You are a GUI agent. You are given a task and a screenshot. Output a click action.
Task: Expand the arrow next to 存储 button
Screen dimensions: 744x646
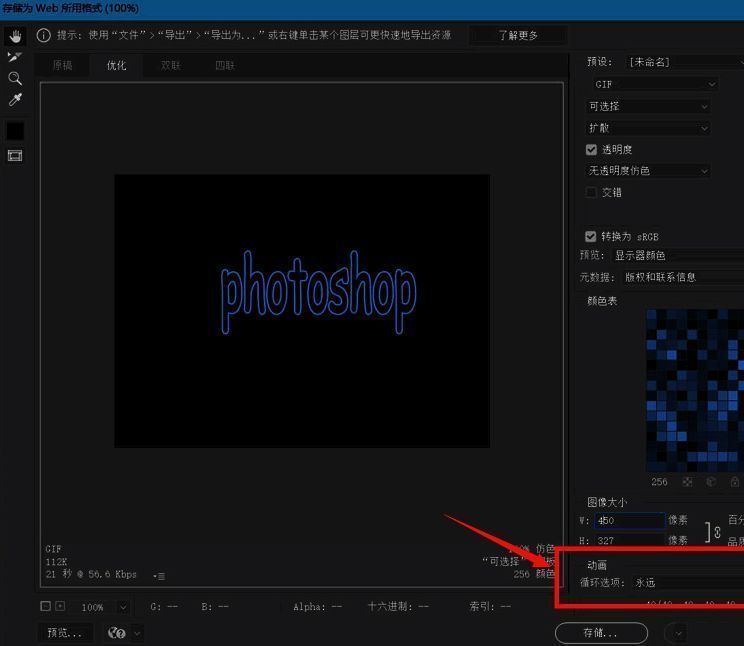click(x=678, y=633)
